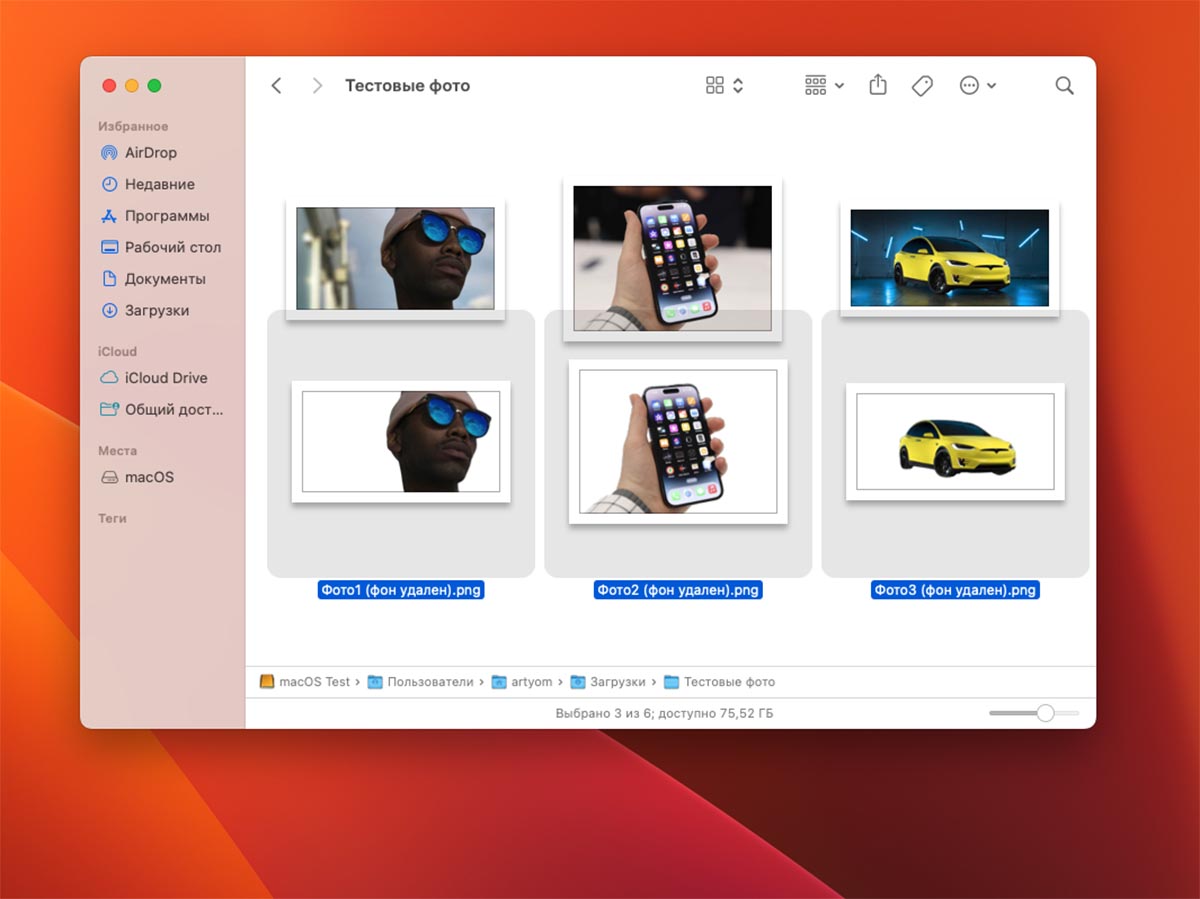Click the clock icon beside Недавние
This screenshot has width=1200, height=899.
pos(110,185)
